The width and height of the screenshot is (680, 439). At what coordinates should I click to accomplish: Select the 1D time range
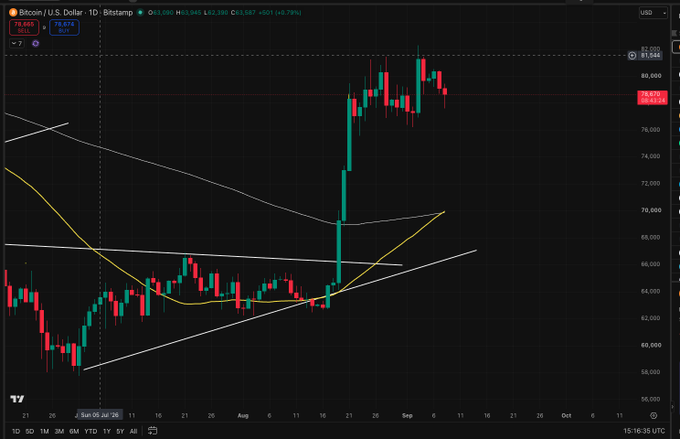point(16,431)
